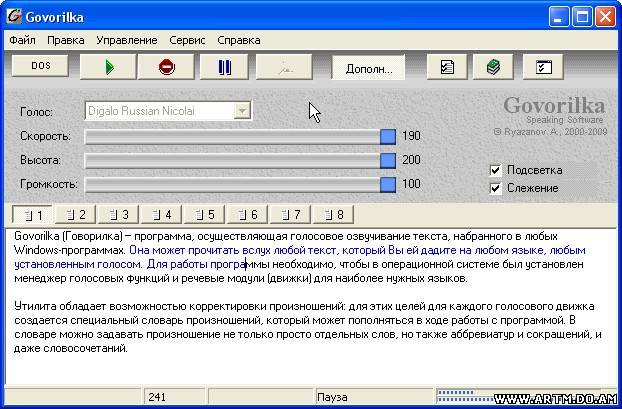
Task: Stop playback with the red stop icon
Action: pos(166,67)
